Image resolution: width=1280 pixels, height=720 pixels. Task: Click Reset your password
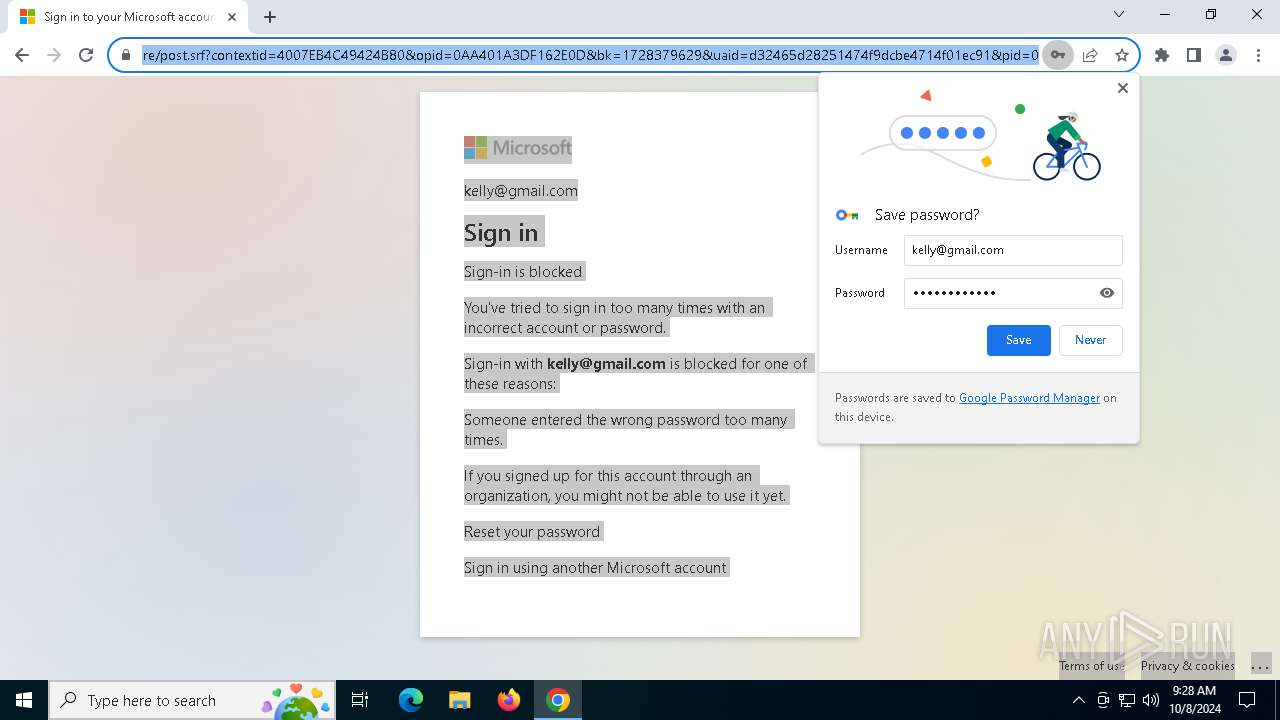pyautogui.click(x=532, y=532)
